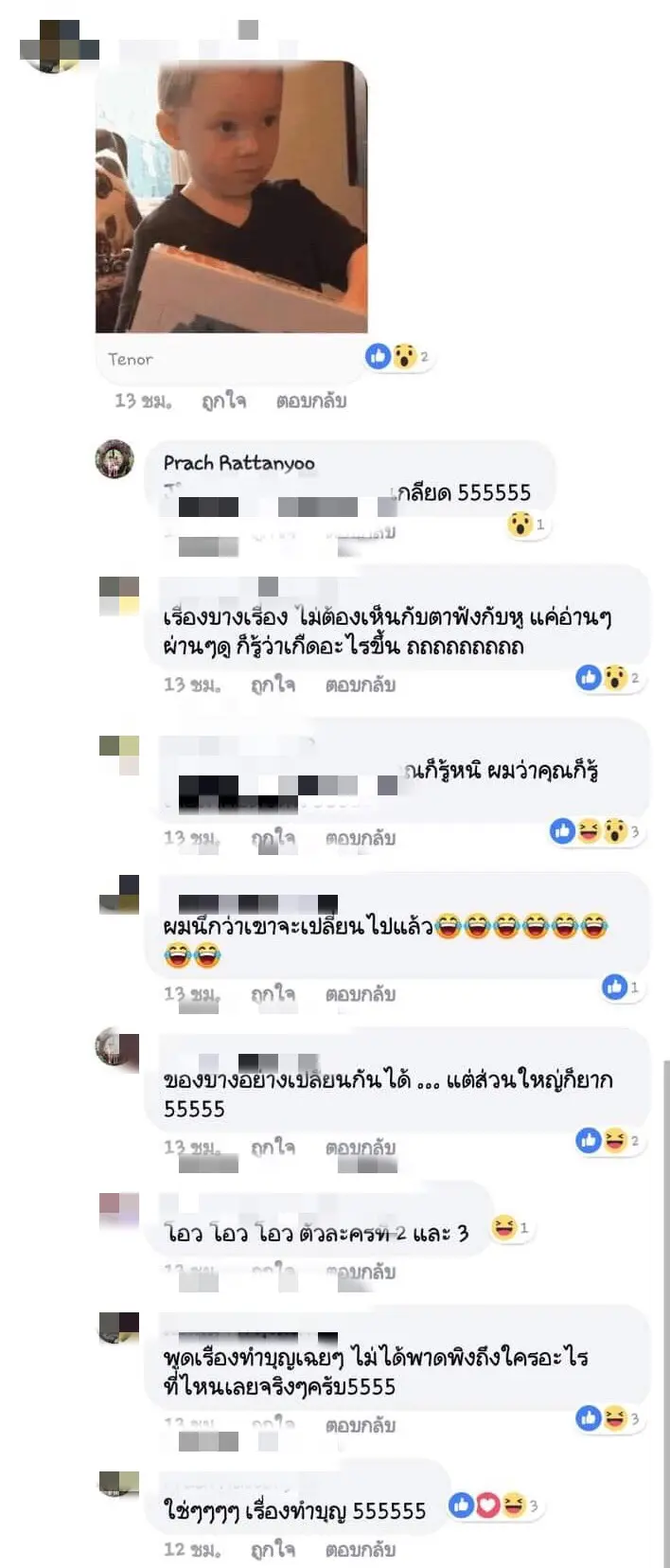Screen dimensions: 670x1568
Task: Click ถูกใจ under the ใช่ๆๆๆ เรื่องทำบุญ comment
Action: (273, 1550)
